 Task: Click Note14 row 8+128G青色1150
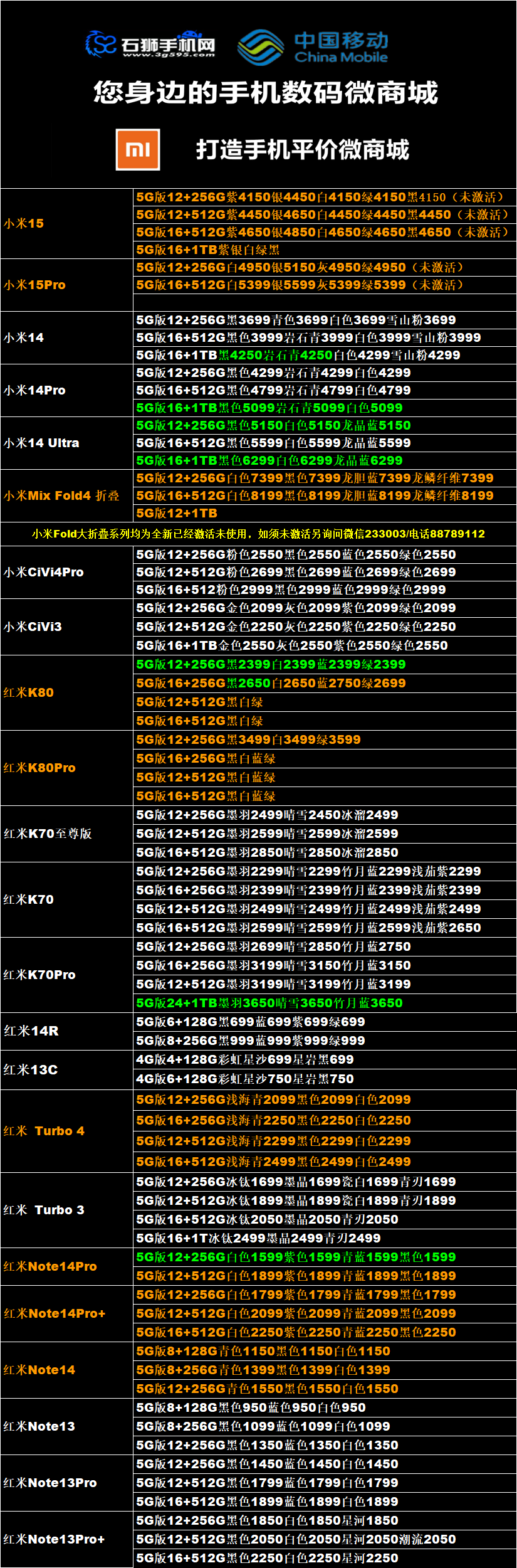coord(325,1351)
